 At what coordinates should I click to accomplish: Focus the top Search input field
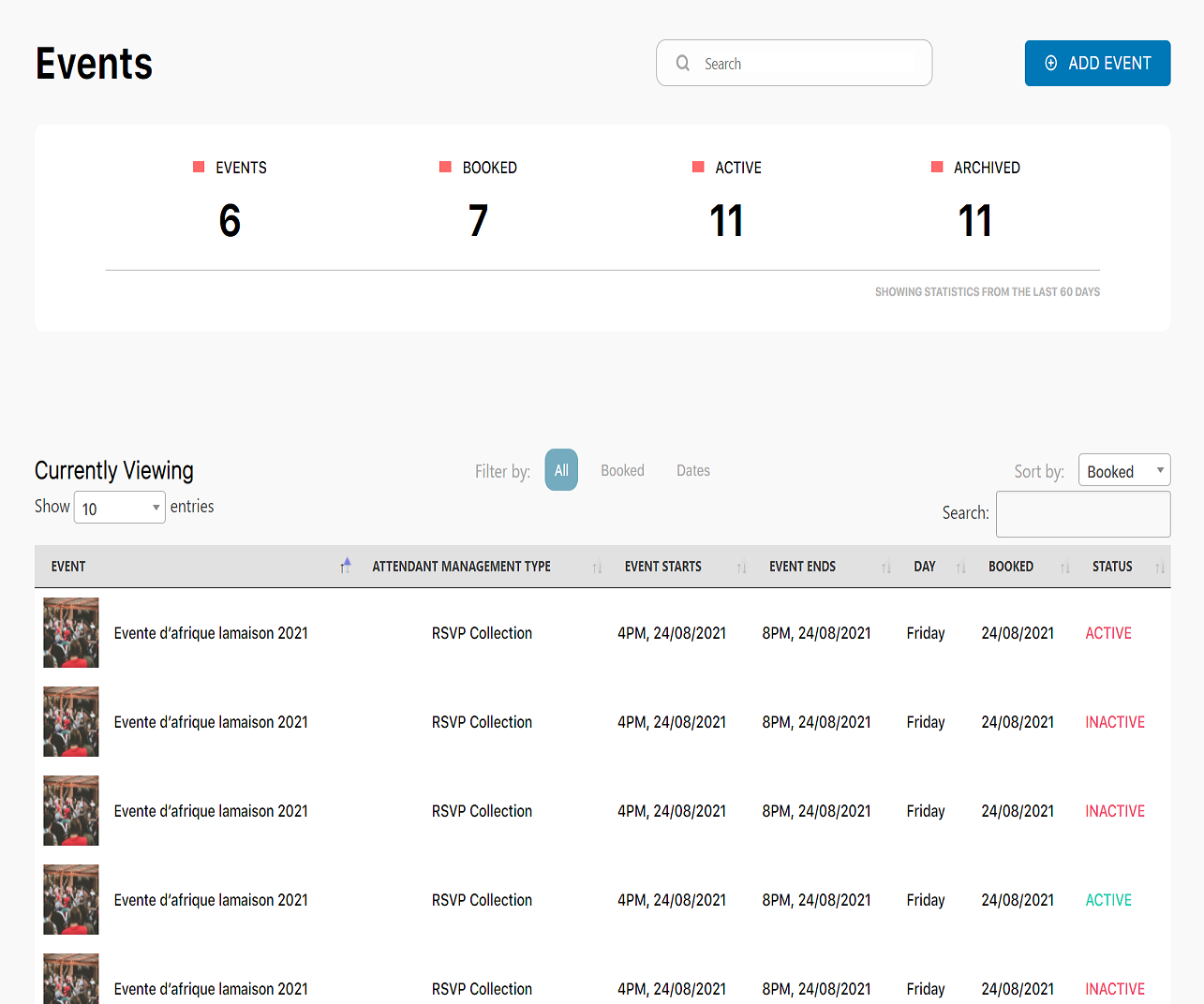click(794, 63)
